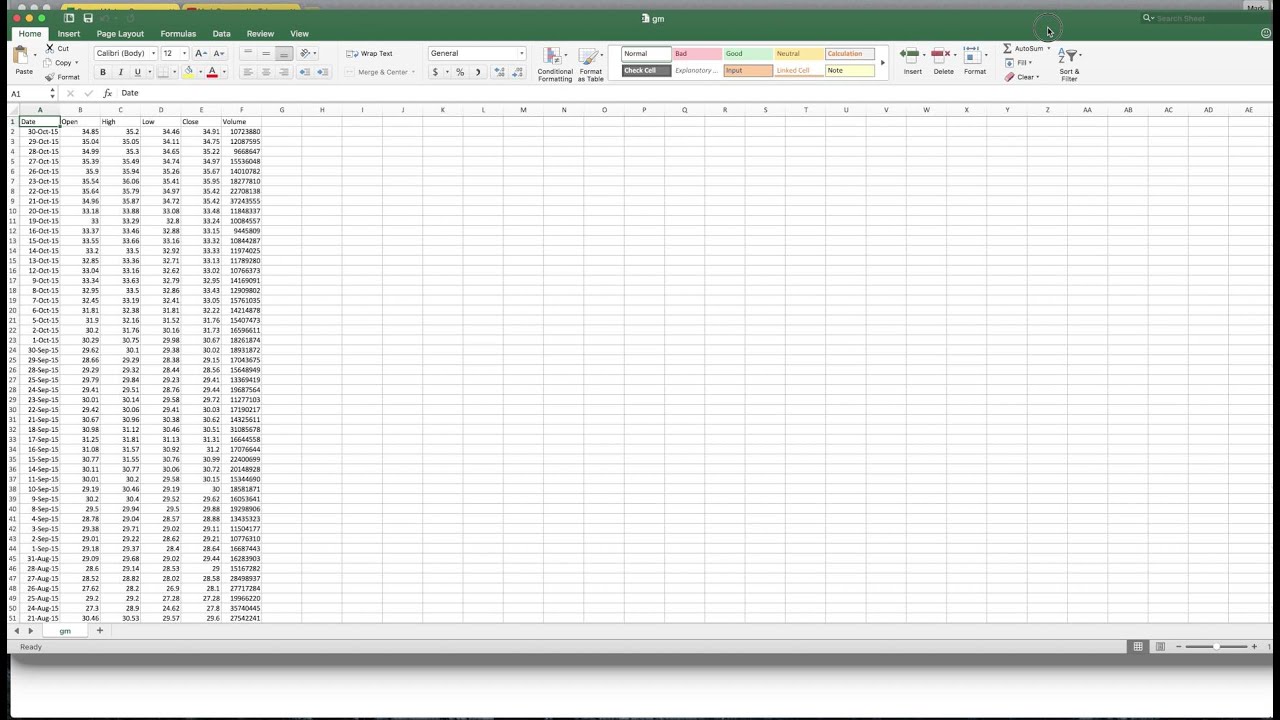Switch to Page Layout view in status bar
This screenshot has width=1280, height=720.
pos(1160,647)
